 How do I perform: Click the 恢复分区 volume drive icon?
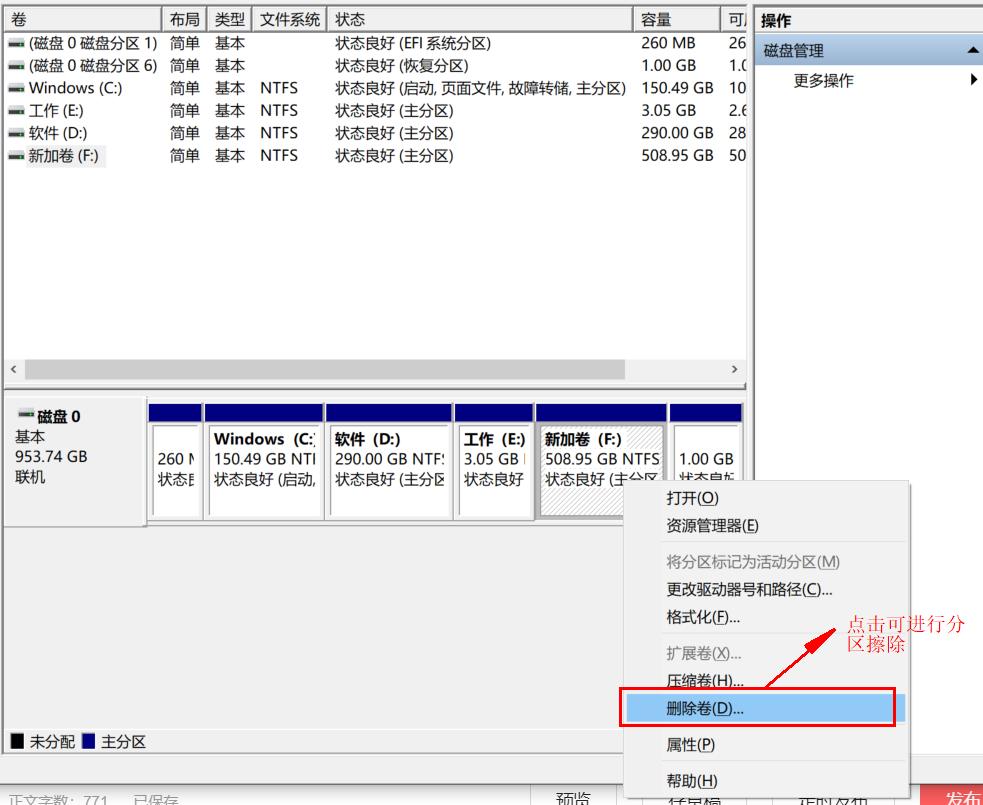coord(14,65)
